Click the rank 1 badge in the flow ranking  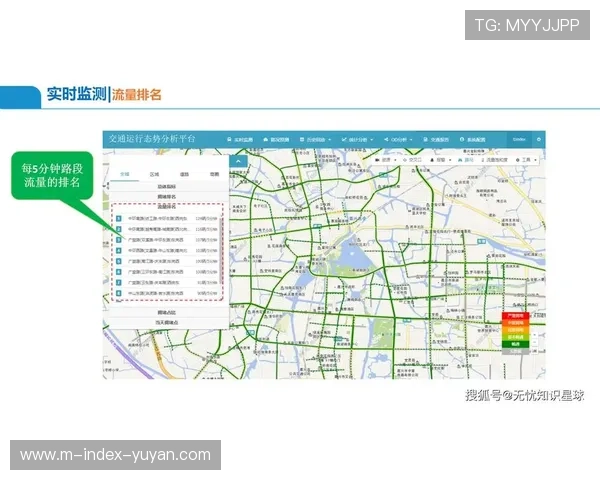(119, 219)
